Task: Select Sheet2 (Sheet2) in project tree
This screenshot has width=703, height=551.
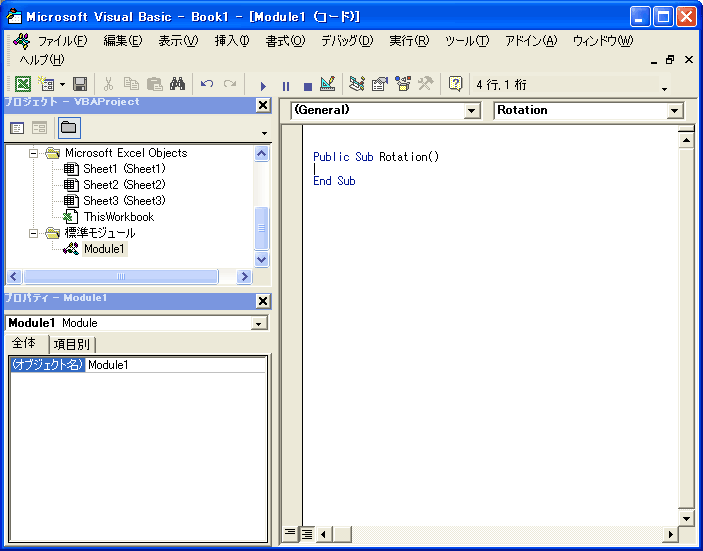Action: [x=124, y=185]
